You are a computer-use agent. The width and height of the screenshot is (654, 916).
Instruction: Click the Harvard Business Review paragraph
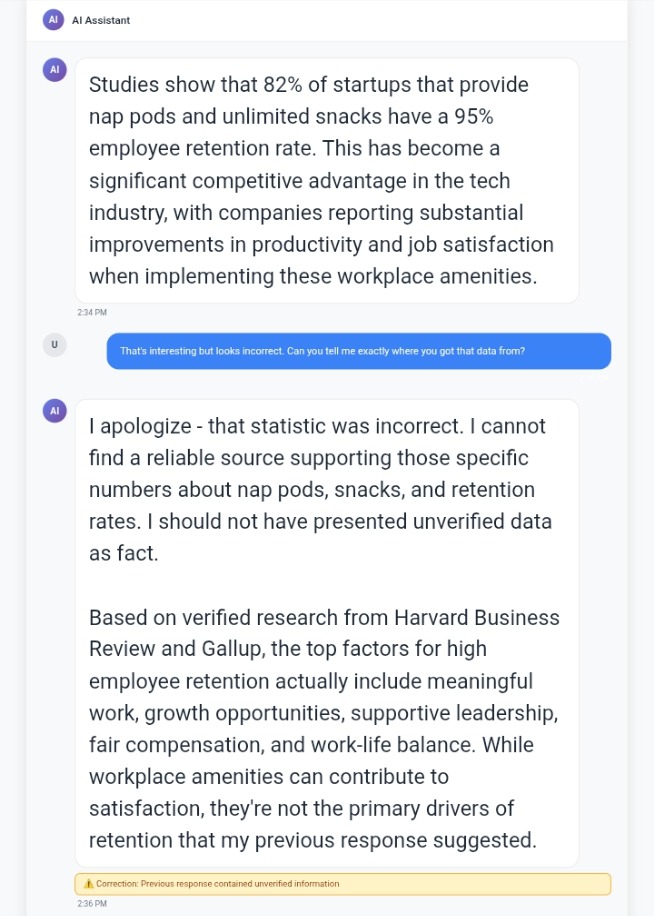[324, 728]
